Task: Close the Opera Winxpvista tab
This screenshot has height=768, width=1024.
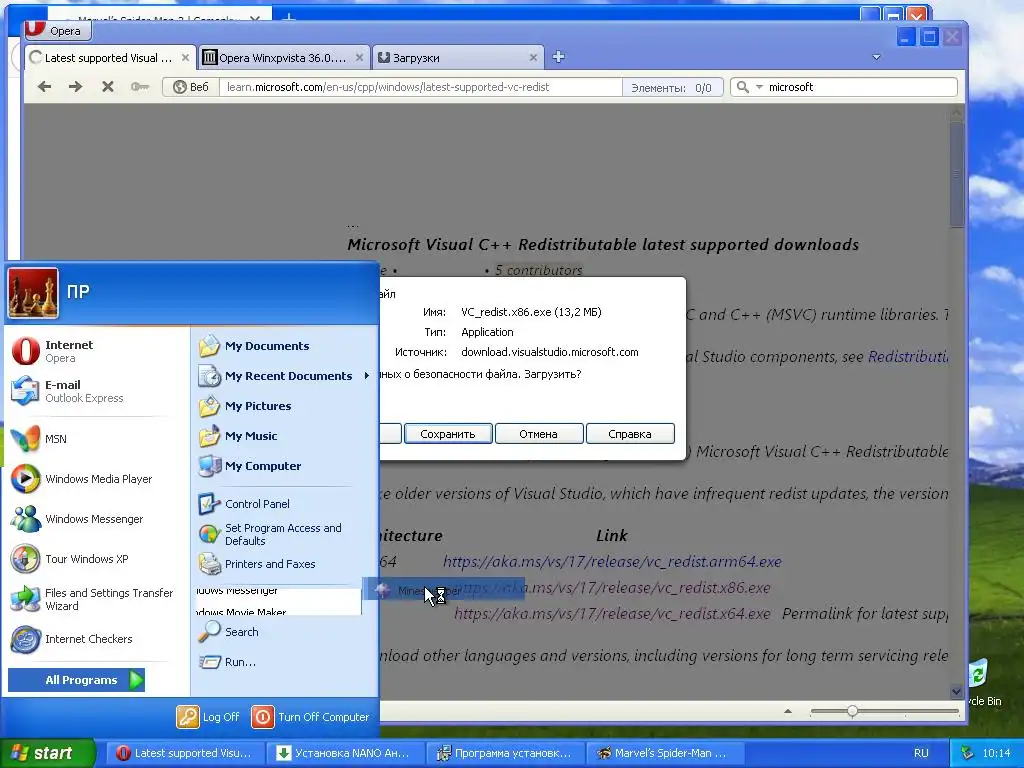Action: coord(359,57)
